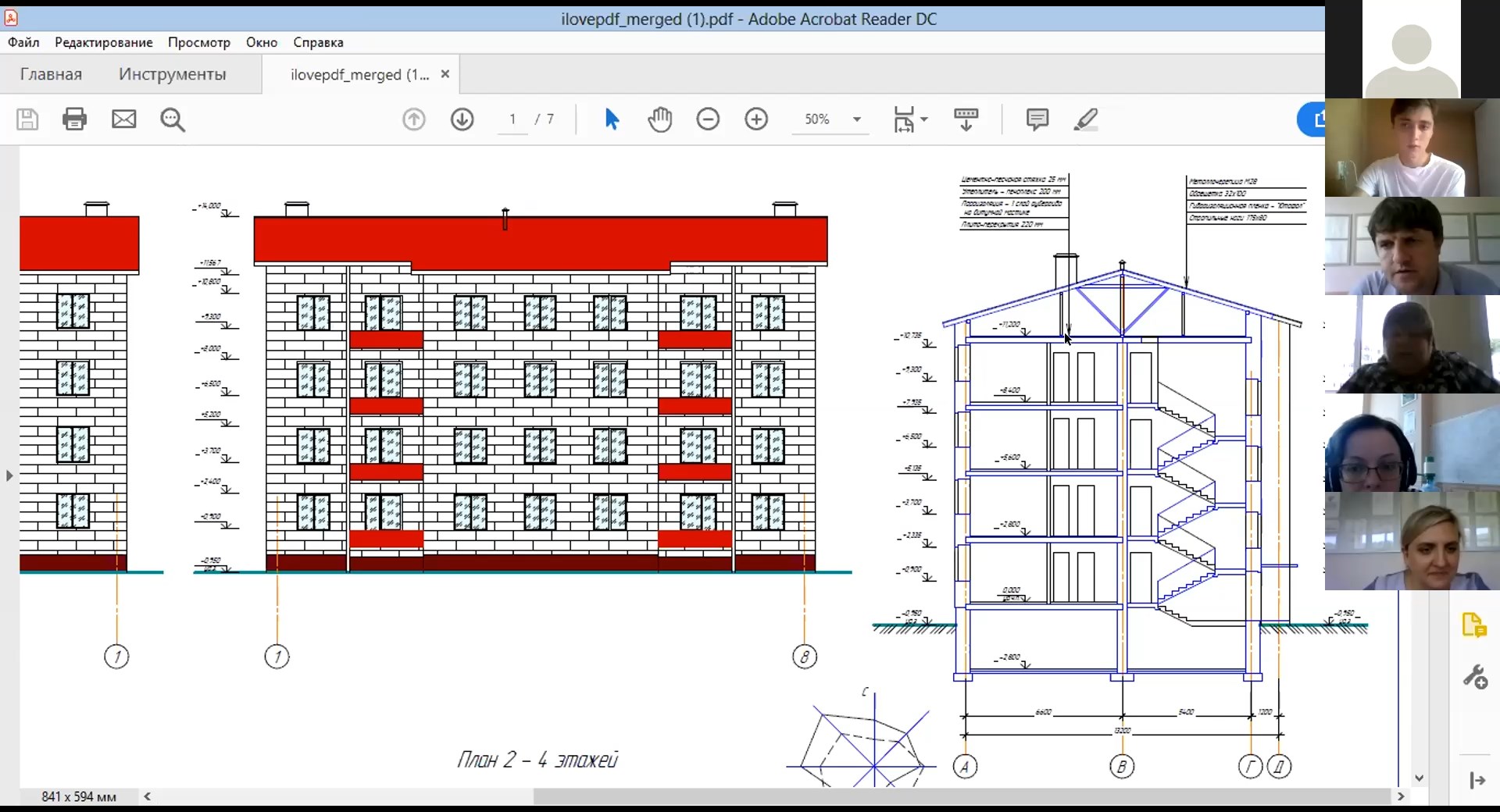Close the ilovepdf_merged document tab
The height and width of the screenshot is (812, 1500).
[445, 74]
